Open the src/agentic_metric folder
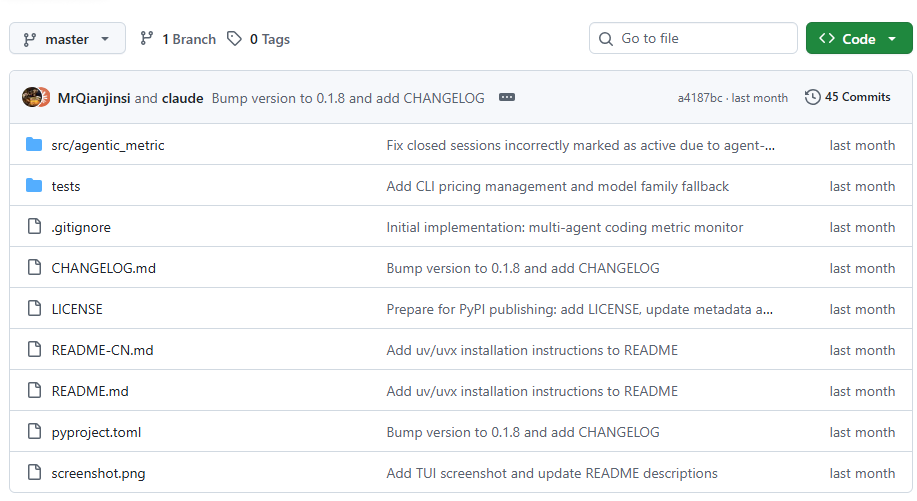The width and height of the screenshot is (917, 501). pos(108,145)
